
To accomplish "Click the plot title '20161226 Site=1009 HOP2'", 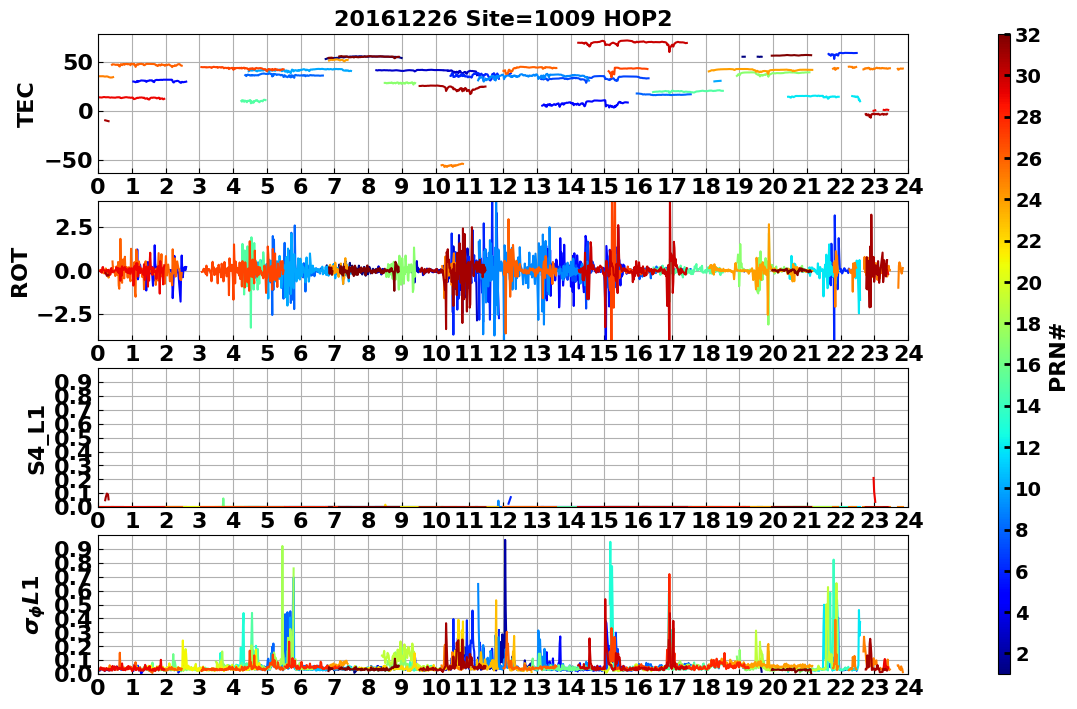I will (503, 19).
